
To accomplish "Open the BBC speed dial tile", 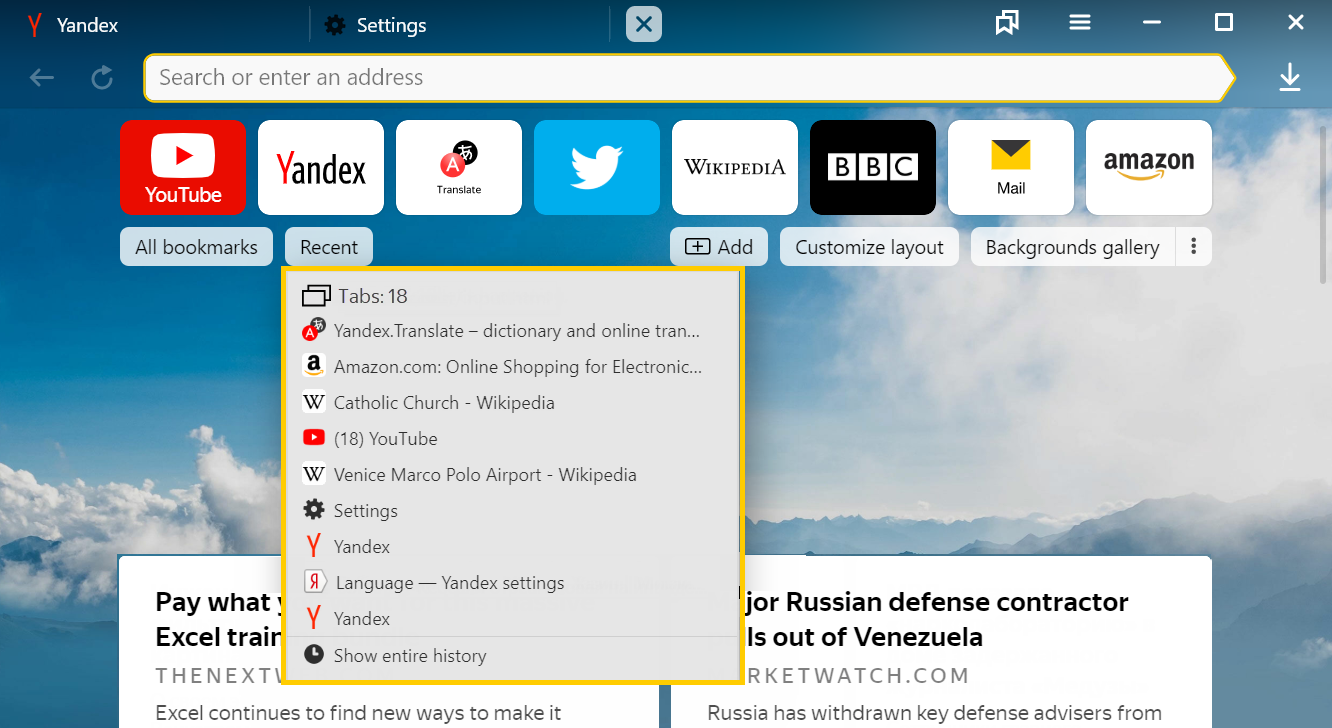I will point(873,167).
